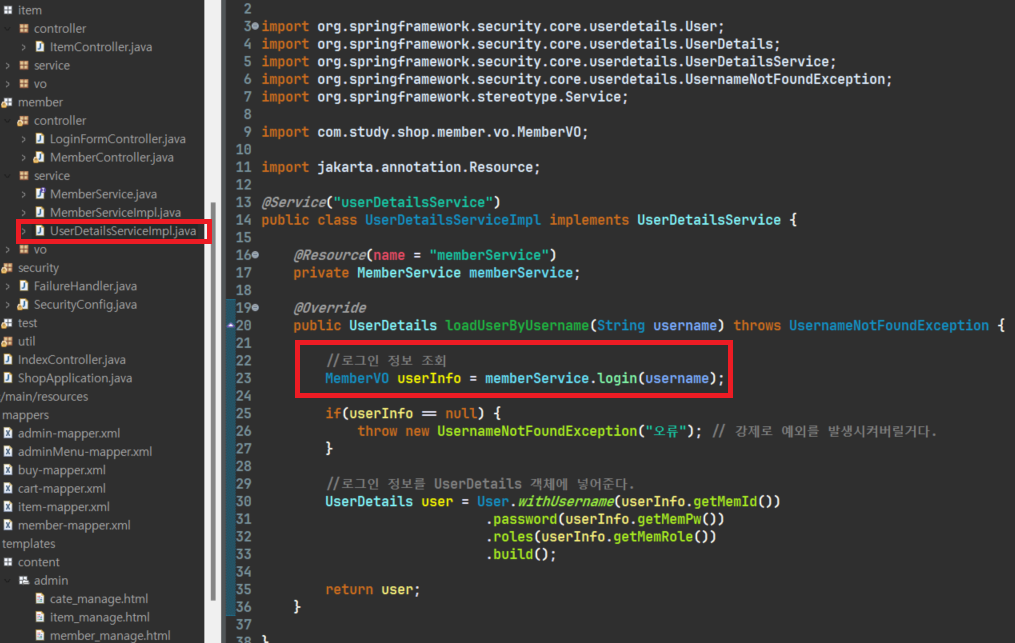Expand the MemberController.java node
Image resolution: width=1015 pixels, height=643 pixels.
tap(23, 157)
